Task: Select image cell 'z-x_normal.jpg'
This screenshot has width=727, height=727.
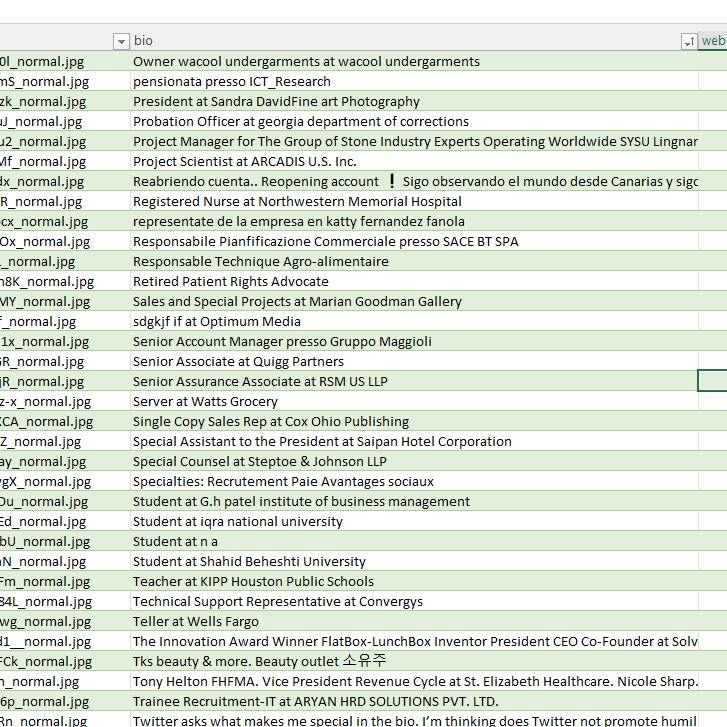Action: coord(65,401)
